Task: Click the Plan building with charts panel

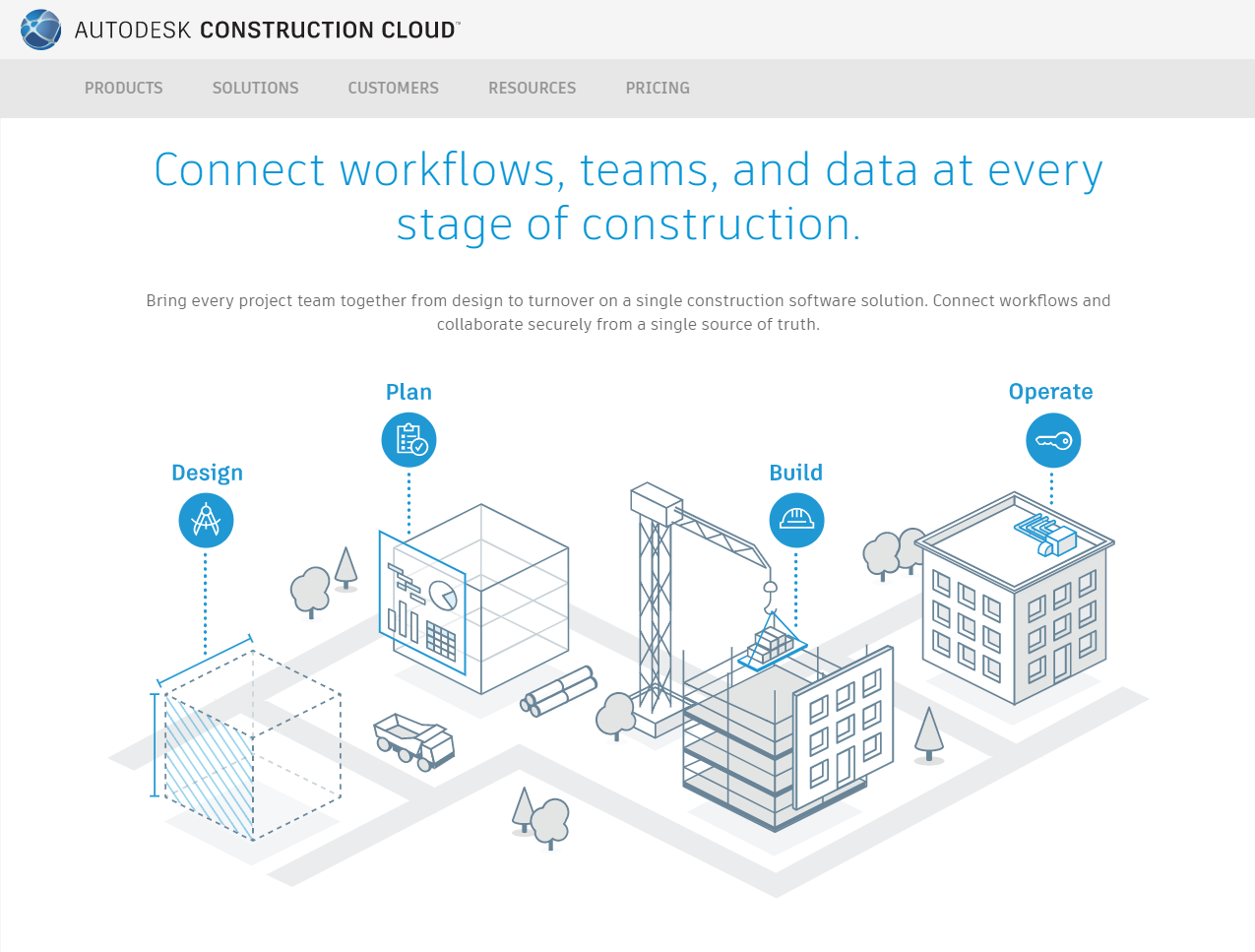Action: [474, 599]
